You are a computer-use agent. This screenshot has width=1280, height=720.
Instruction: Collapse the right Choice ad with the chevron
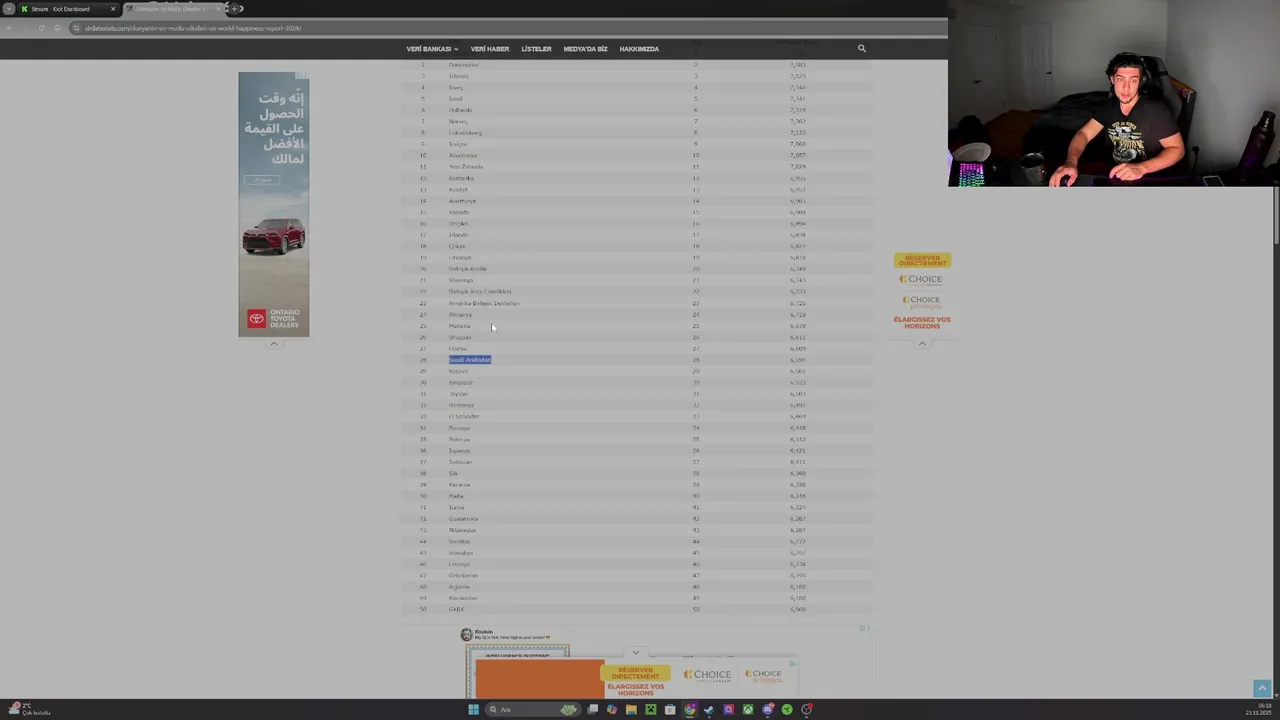coord(922,343)
